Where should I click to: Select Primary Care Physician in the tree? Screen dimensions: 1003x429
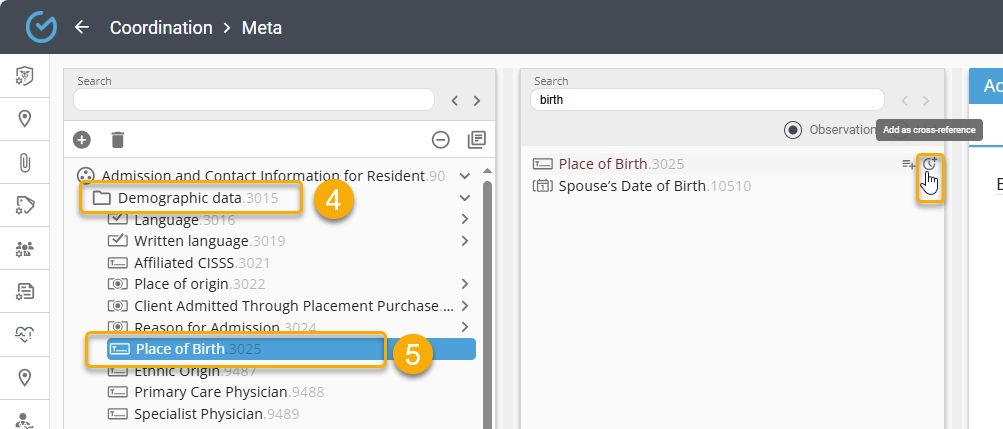[x=210, y=392]
